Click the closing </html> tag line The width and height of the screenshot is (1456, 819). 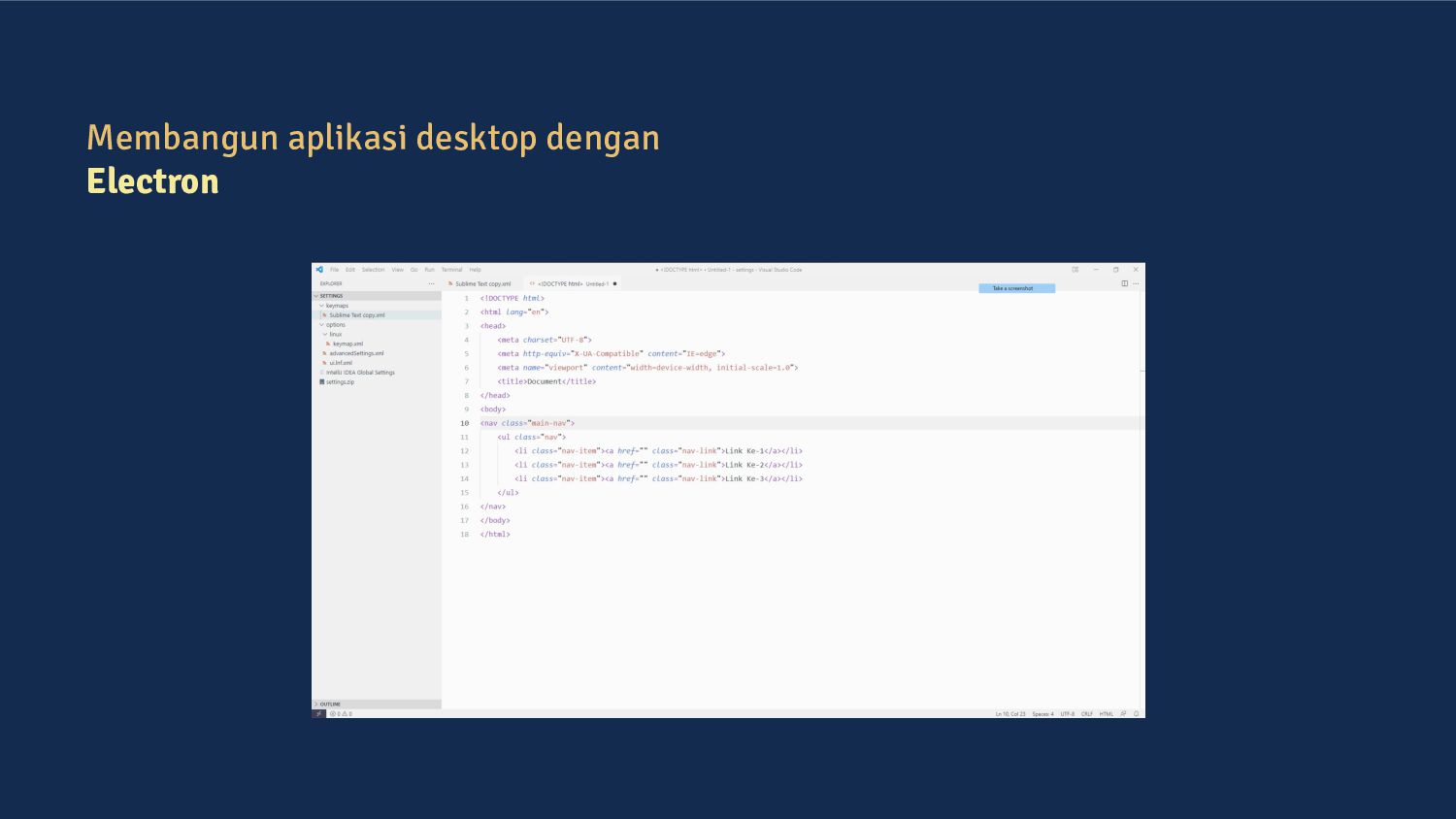[495, 535]
